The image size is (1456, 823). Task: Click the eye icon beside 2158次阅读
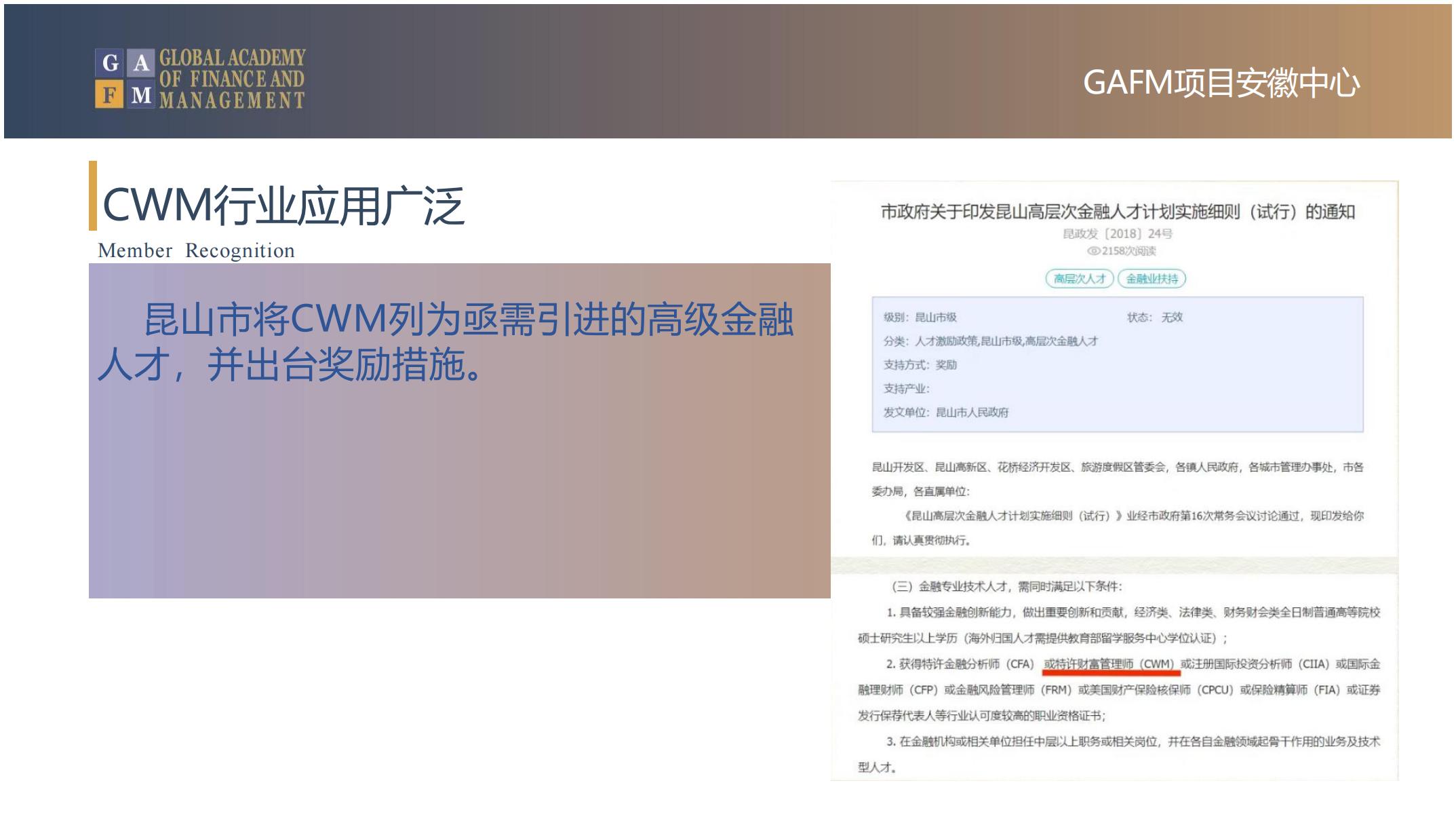click(1093, 251)
